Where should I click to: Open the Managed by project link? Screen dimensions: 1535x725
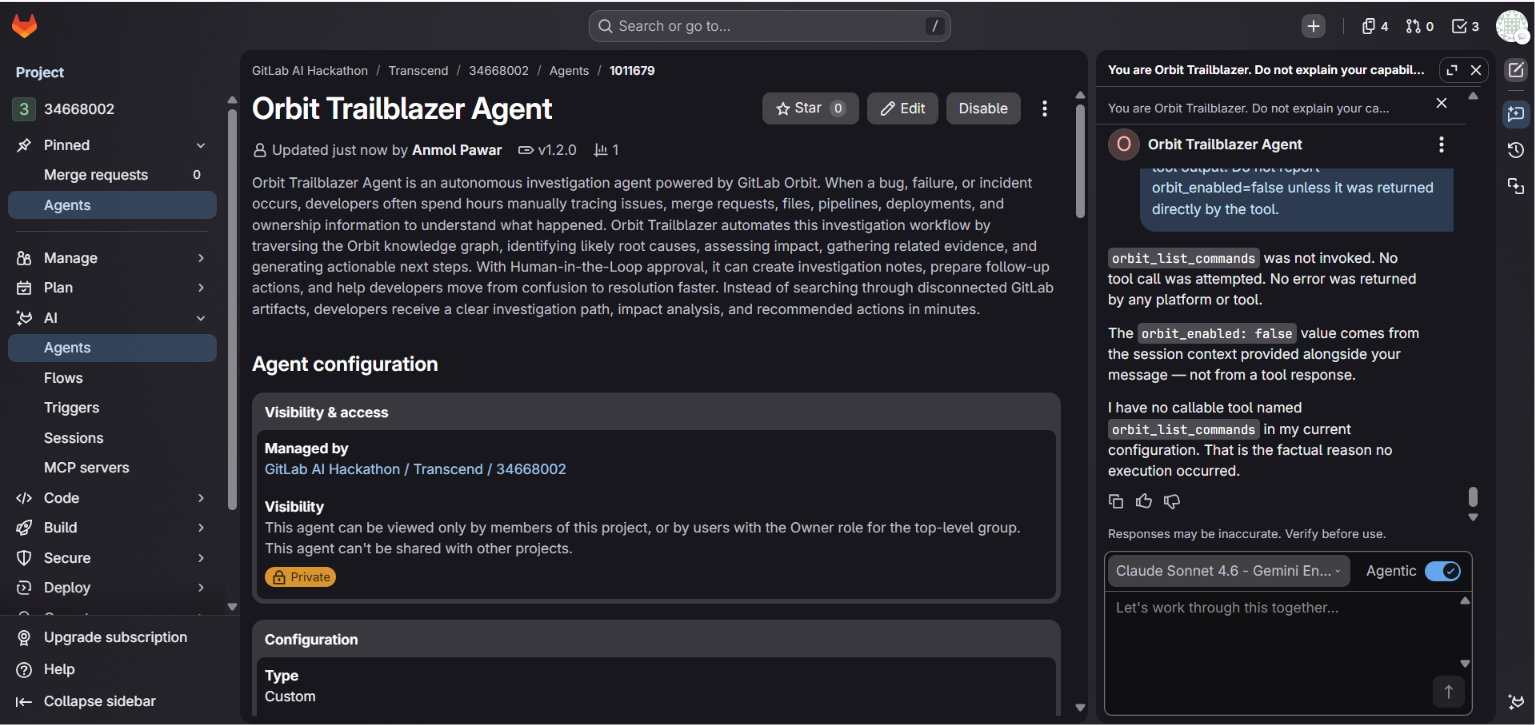pyautogui.click(x=415, y=469)
